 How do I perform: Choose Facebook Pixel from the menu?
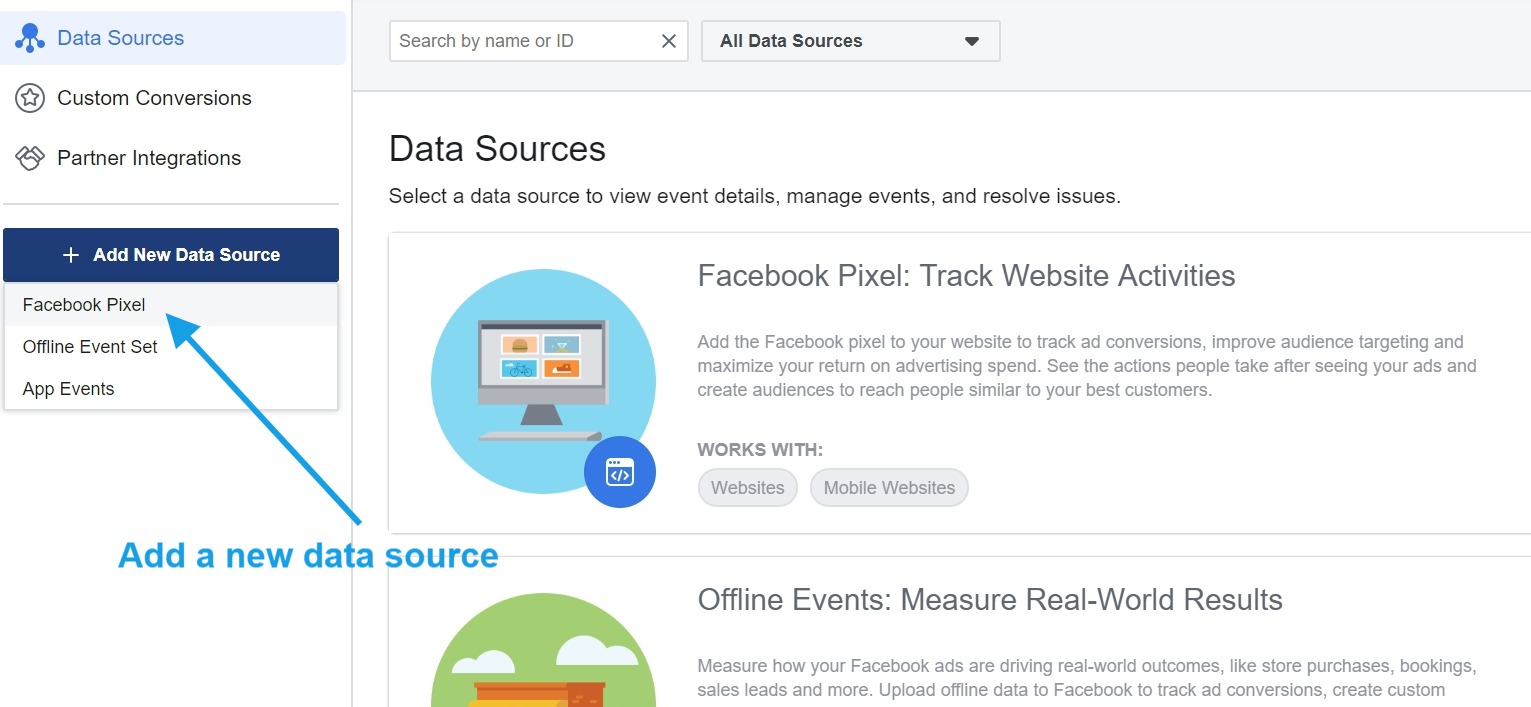[x=83, y=305]
